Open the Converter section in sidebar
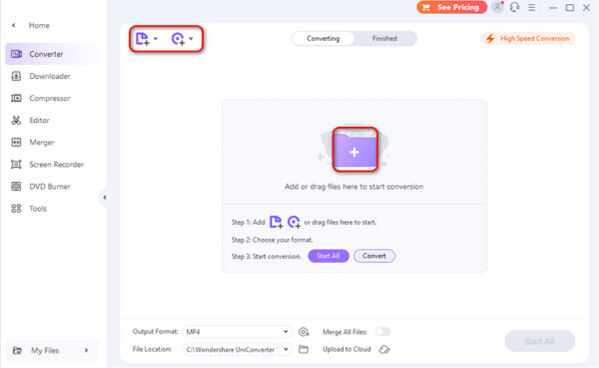599x368 pixels. coord(51,54)
